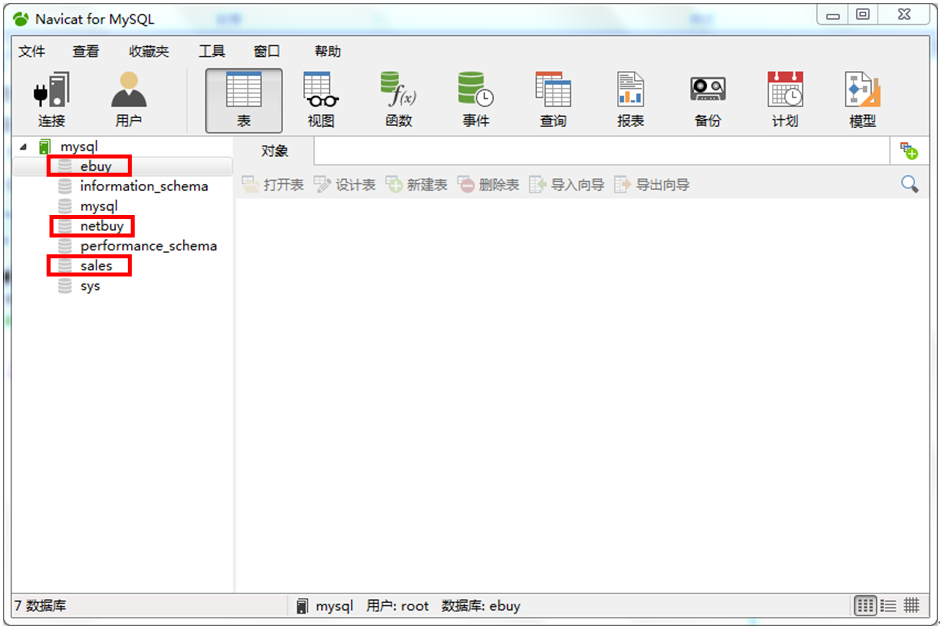Collapse the mysql connection tree node
Screen dimensions: 940x630
click(23, 147)
